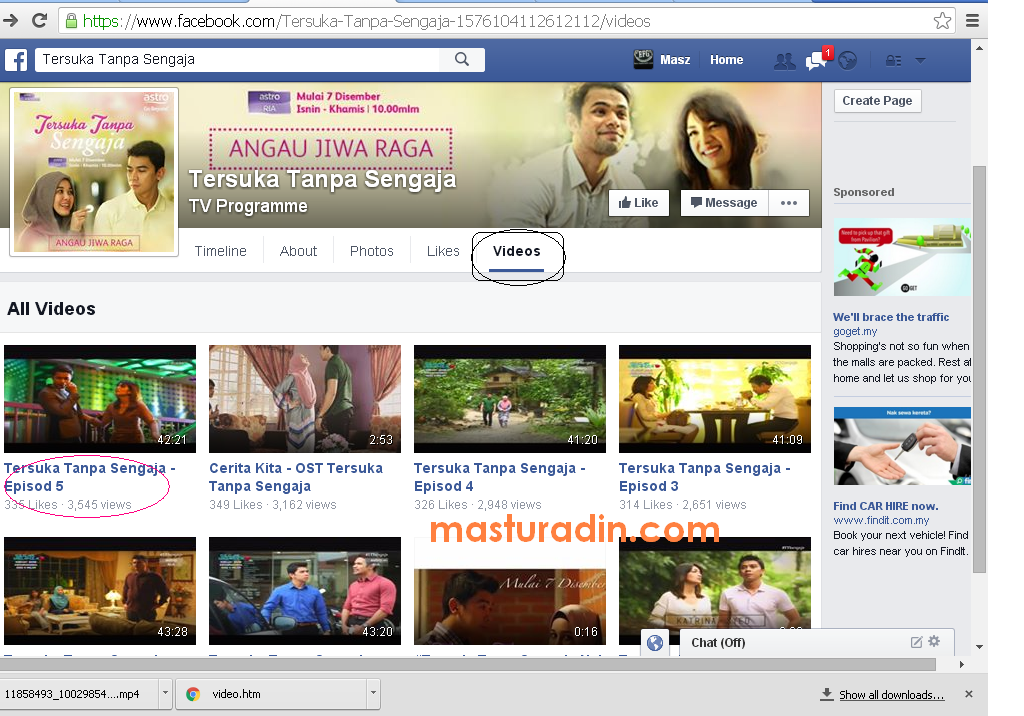
Task: Click the goget.my sponsored ad image
Action: coord(902,257)
